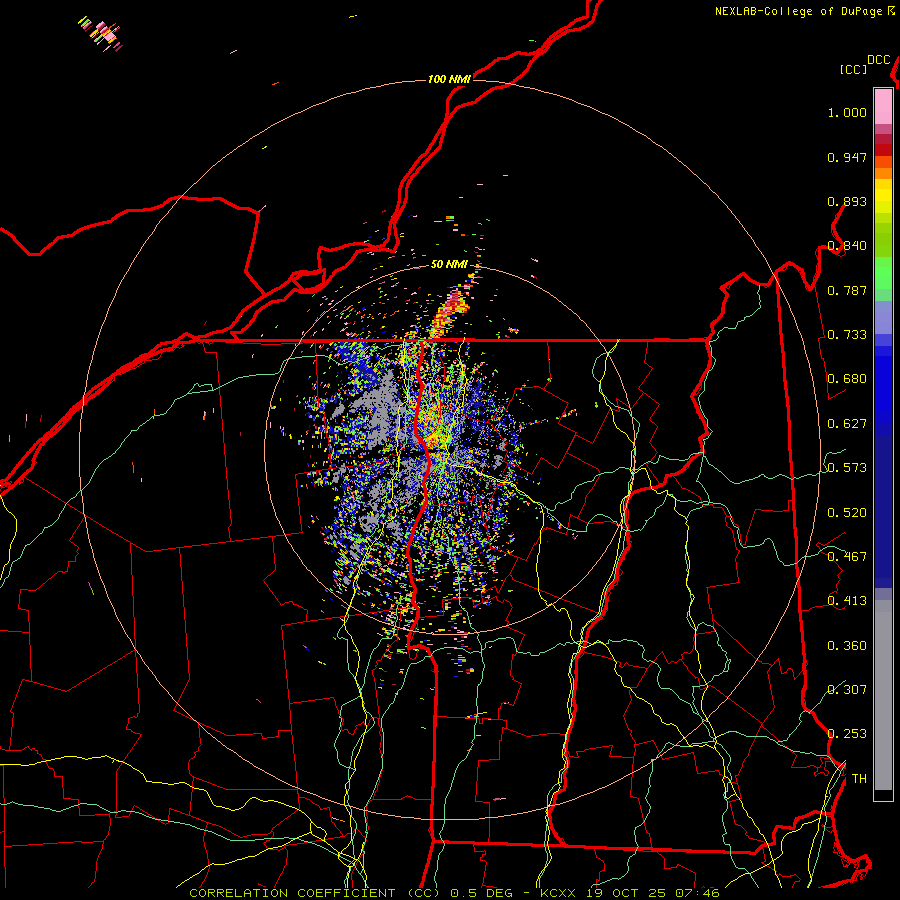Click the 0.680 color scale value
Viewport: 900px width, 900px height.
(x=847, y=379)
